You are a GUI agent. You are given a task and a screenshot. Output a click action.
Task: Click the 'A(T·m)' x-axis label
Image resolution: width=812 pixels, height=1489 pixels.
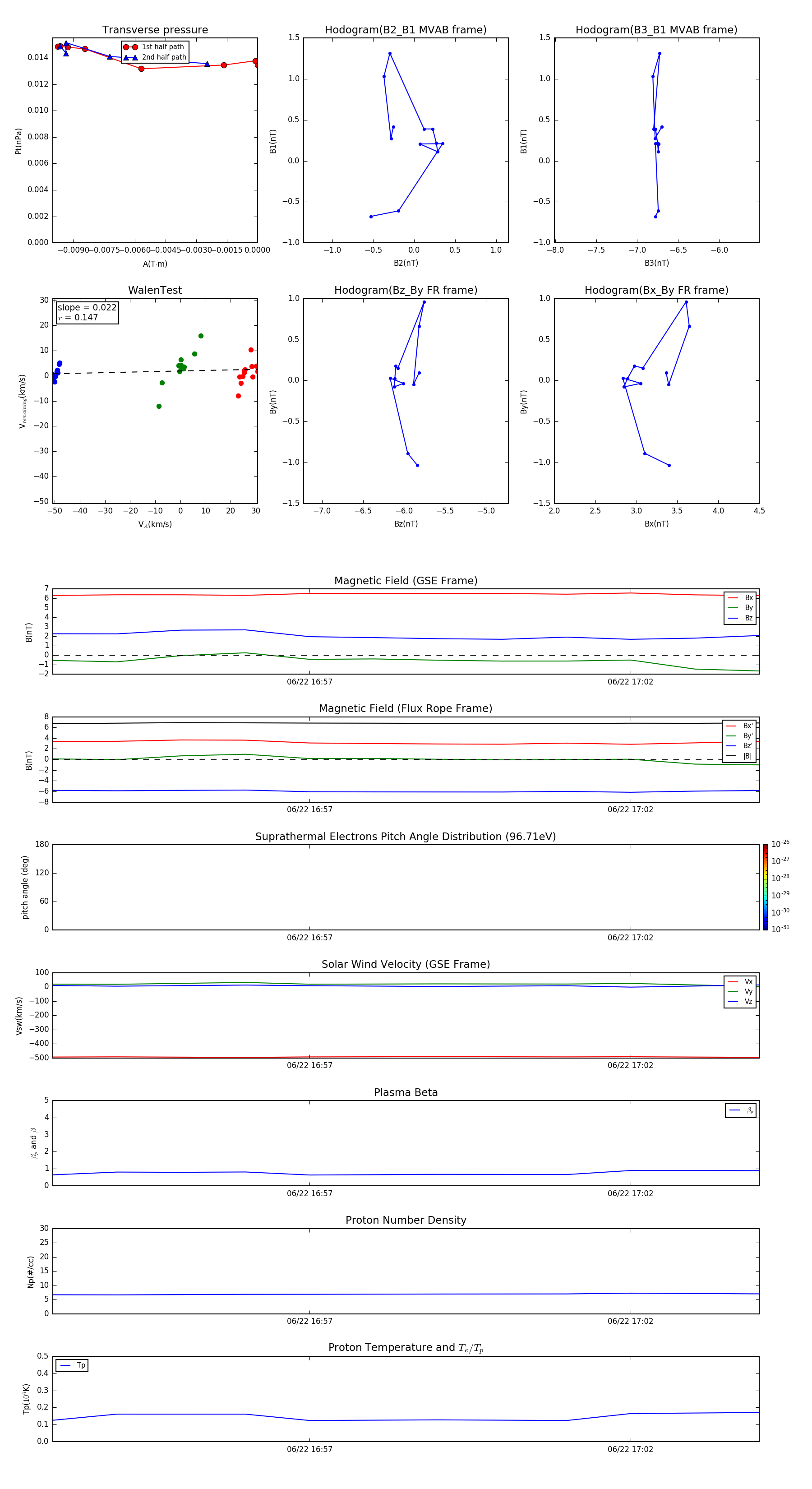pos(155,264)
